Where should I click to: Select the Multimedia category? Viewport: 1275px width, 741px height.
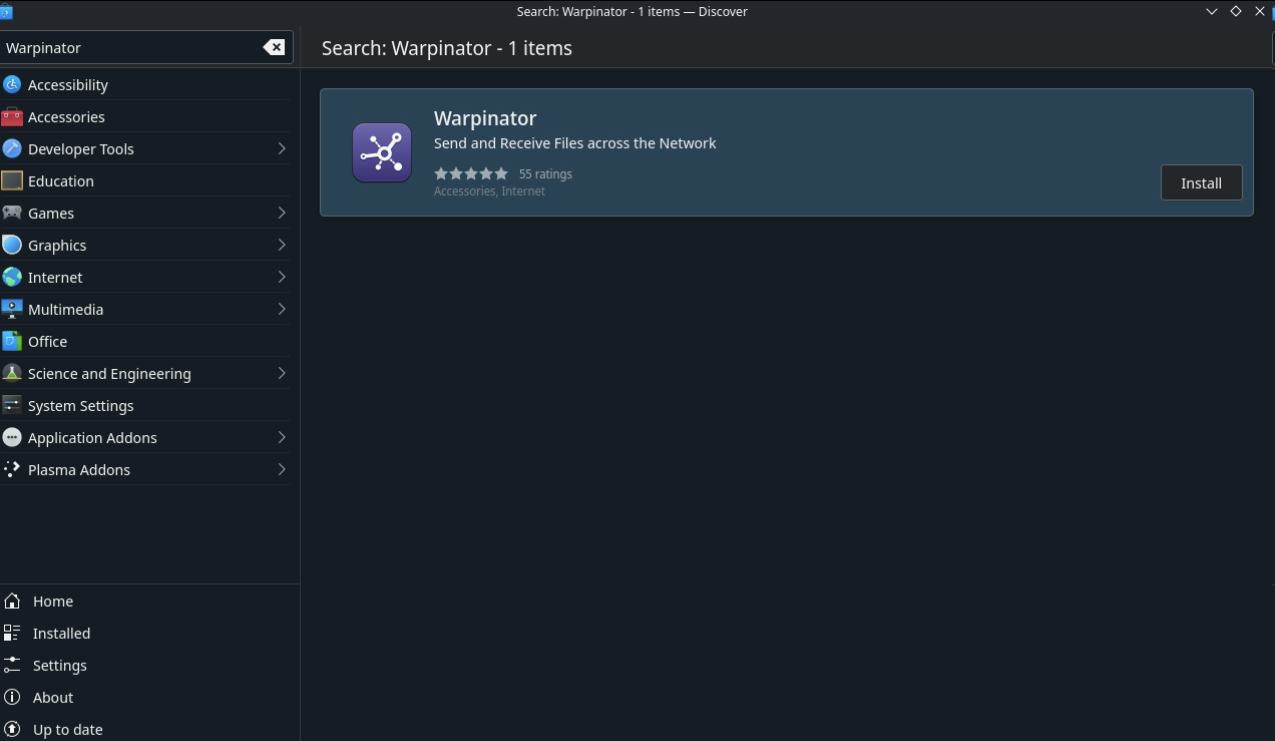coord(66,309)
